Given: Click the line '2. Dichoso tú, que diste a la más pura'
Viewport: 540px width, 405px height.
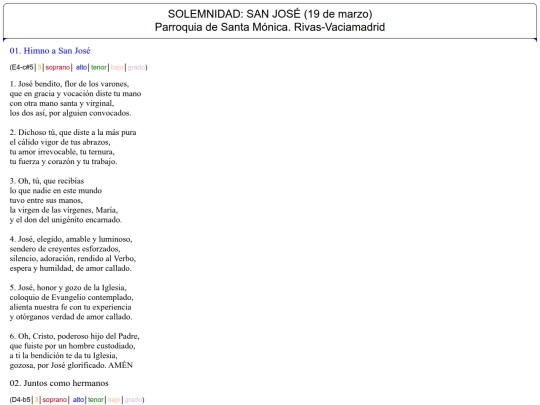Looking at the screenshot, I should tap(73, 133).
